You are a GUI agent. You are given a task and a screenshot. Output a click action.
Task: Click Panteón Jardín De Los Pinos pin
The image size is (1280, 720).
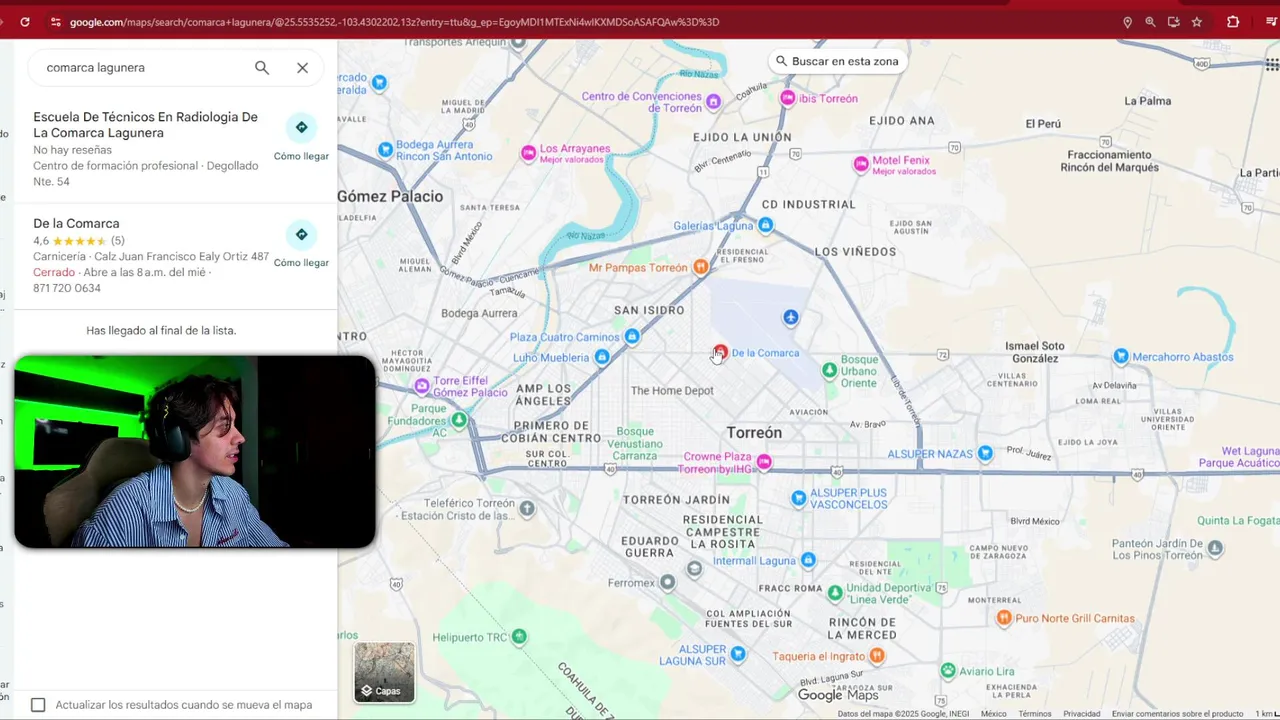coord(1215,548)
